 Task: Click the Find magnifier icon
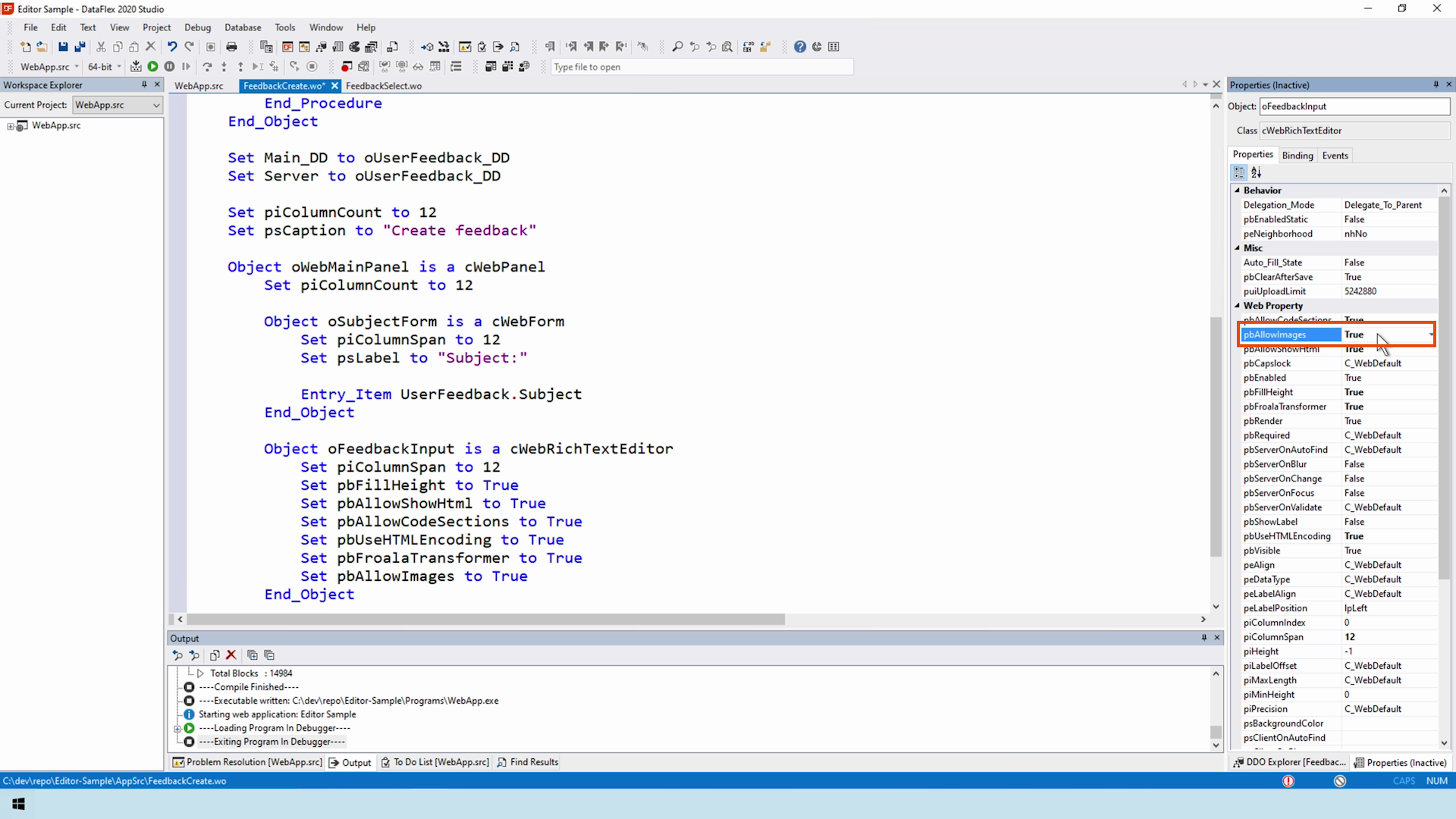click(677, 47)
